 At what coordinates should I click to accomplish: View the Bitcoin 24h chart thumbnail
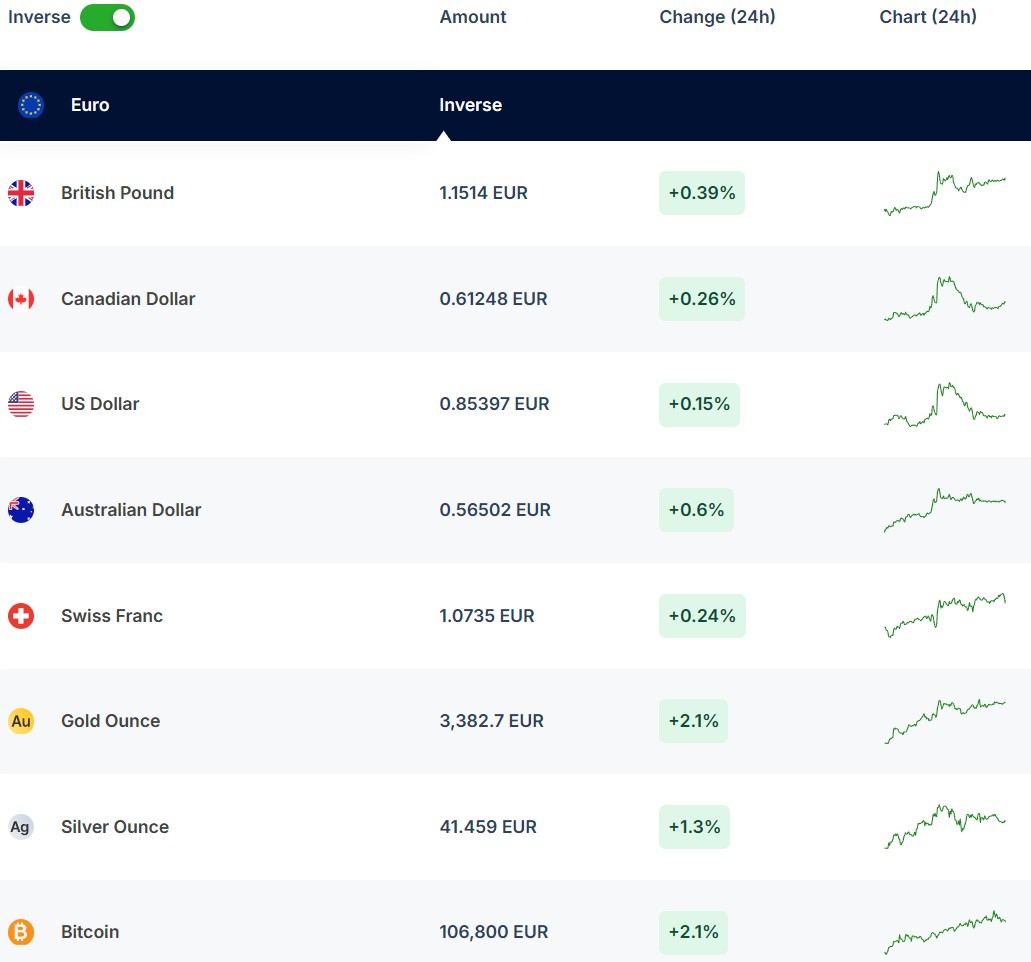[945, 932]
